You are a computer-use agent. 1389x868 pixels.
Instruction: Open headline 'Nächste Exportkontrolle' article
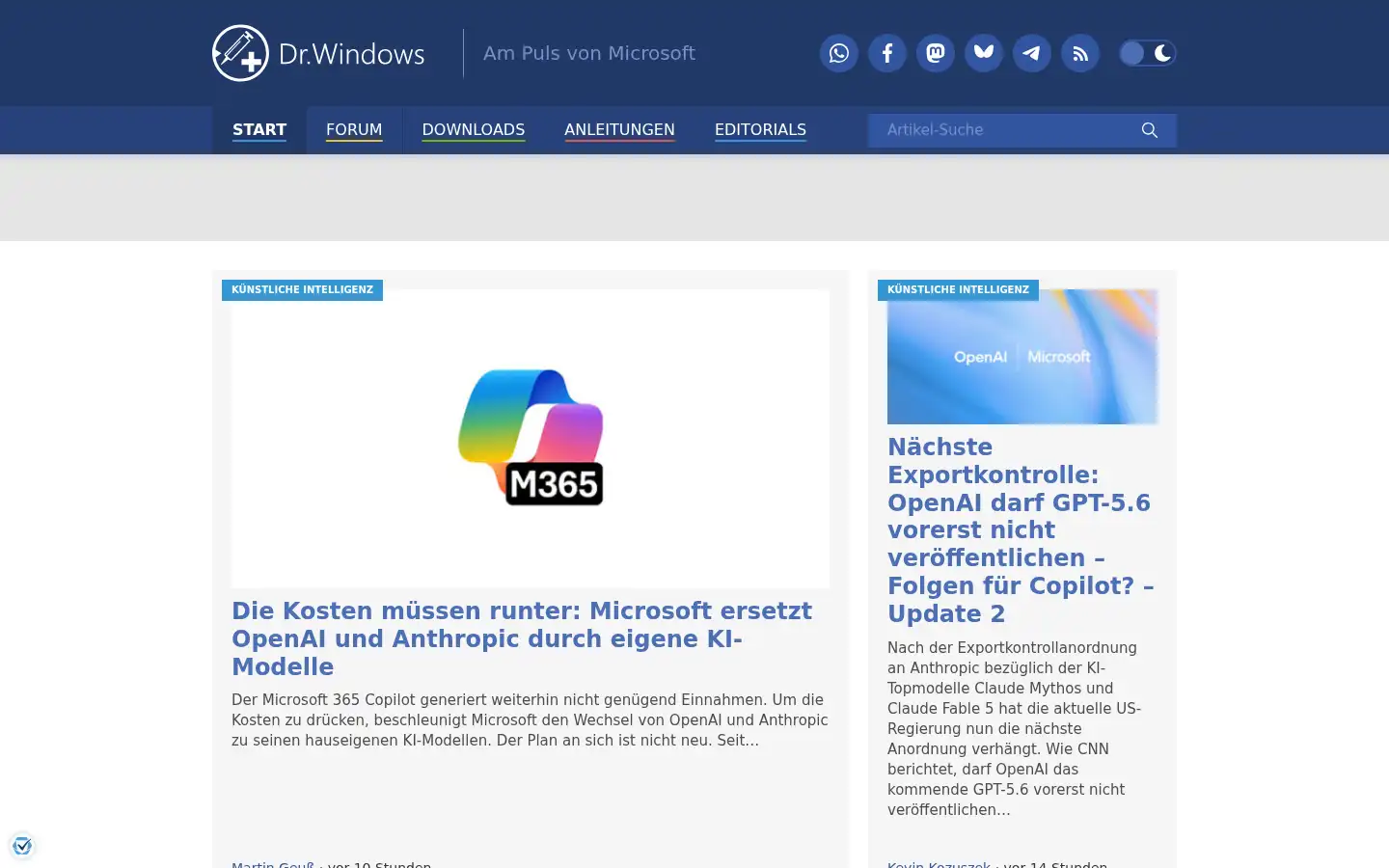pos(1021,530)
